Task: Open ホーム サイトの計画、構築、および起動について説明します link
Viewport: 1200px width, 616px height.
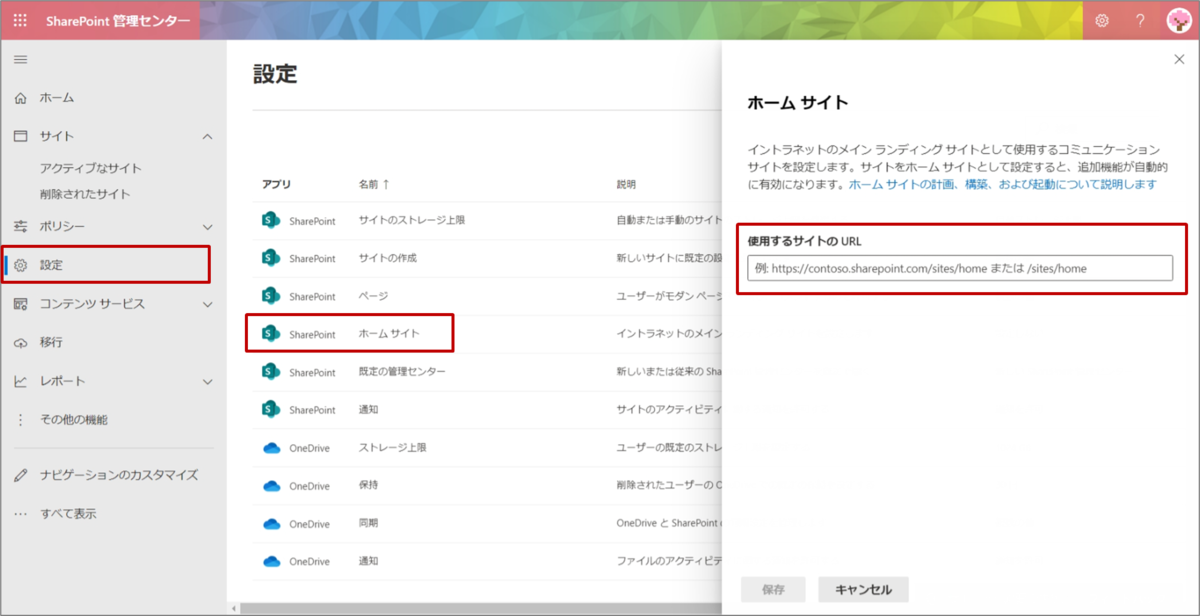Action: point(1003,185)
